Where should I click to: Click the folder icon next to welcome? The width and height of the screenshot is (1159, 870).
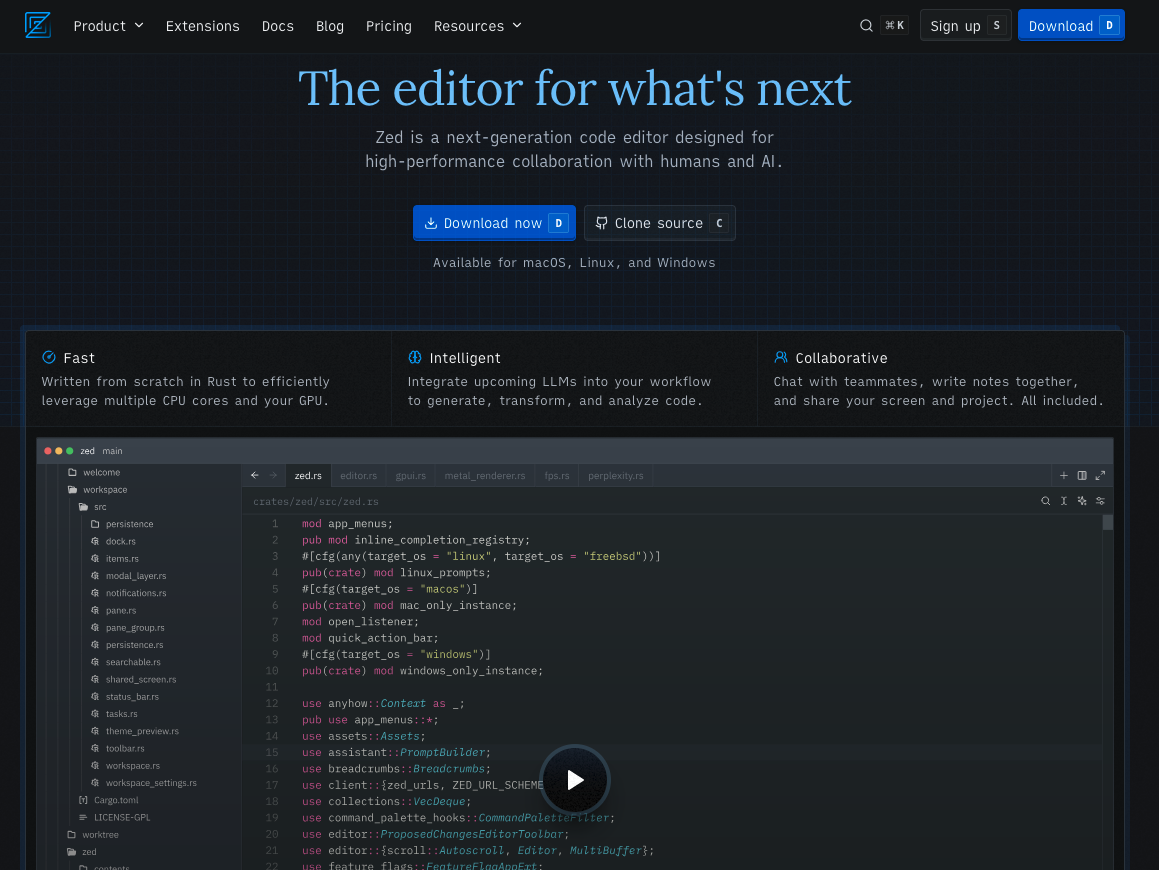[x=72, y=472]
